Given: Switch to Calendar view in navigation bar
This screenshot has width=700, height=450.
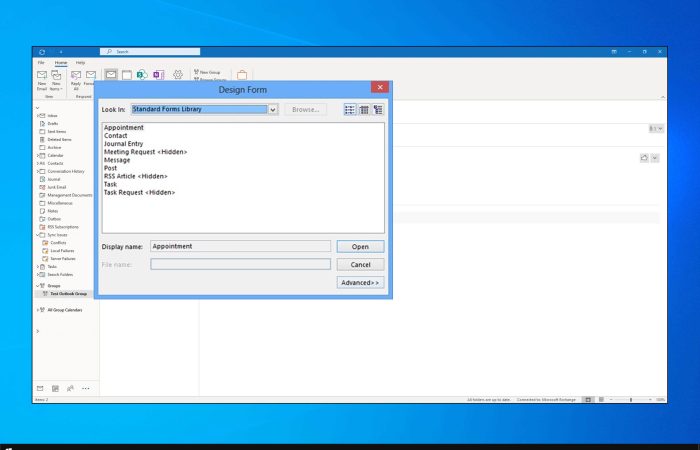Looking at the screenshot, I should (x=55, y=388).
